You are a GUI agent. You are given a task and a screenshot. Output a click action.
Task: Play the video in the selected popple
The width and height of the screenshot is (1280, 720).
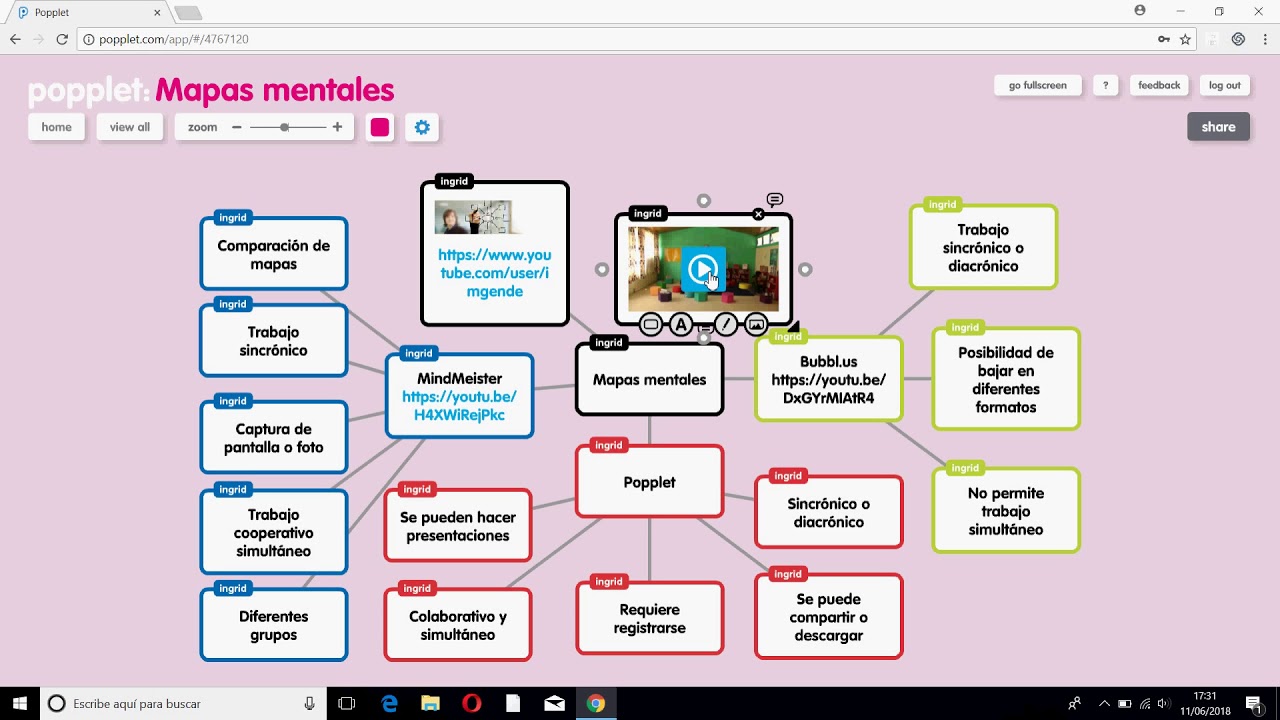[703, 268]
